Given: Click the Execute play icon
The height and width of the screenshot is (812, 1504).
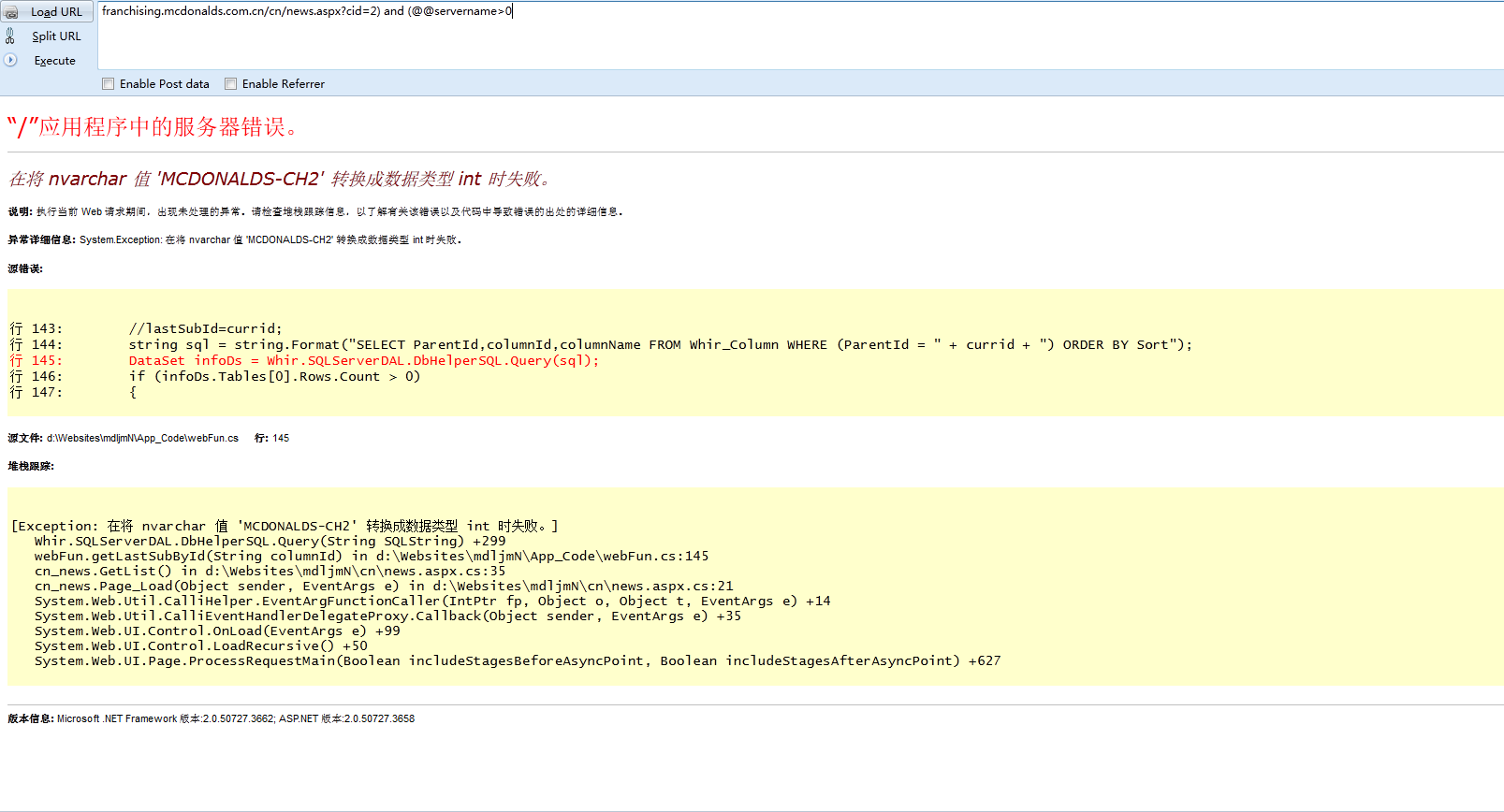Looking at the screenshot, I should tap(10, 60).
